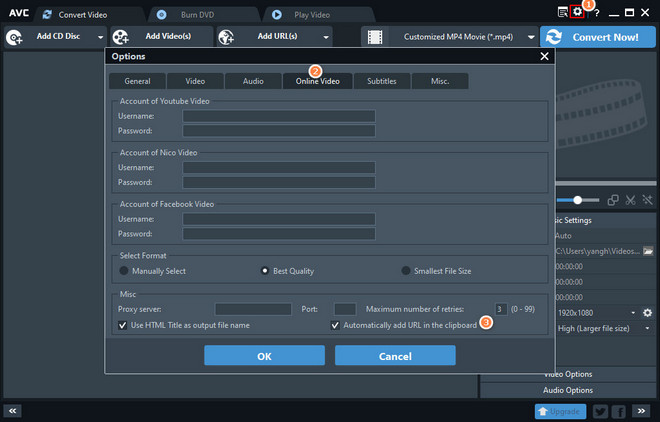Select Smallest File Size radio button
Viewport: 660px width, 422px height.
coord(406,271)
